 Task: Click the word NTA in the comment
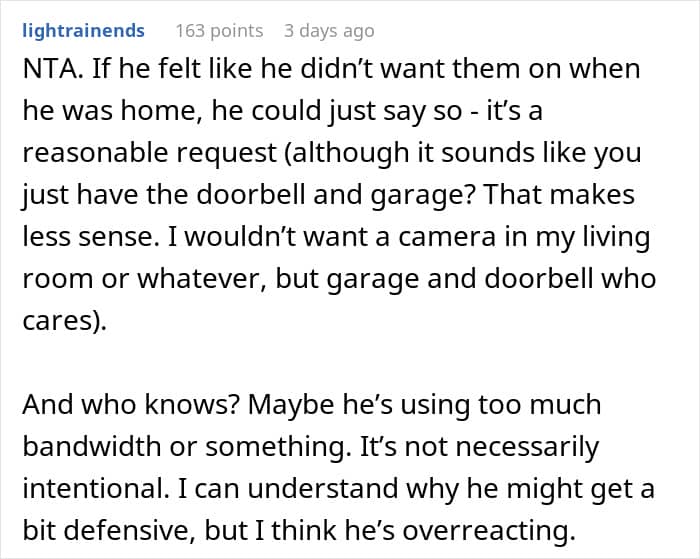click(49, 70)
